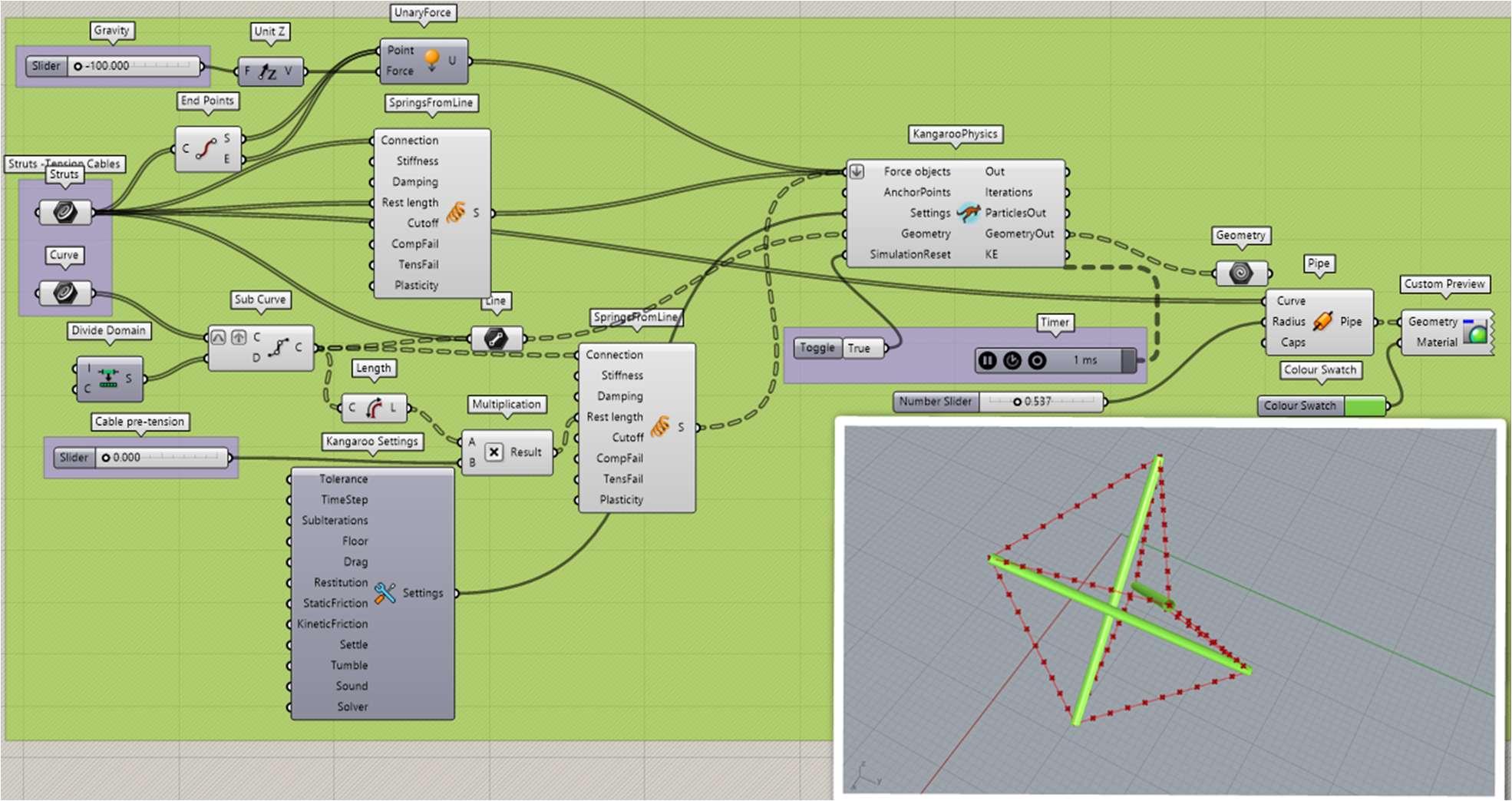1512x801 pixels.
Task: Click Rest length on upper SpringsFromLine
Action: coord(410,203)
